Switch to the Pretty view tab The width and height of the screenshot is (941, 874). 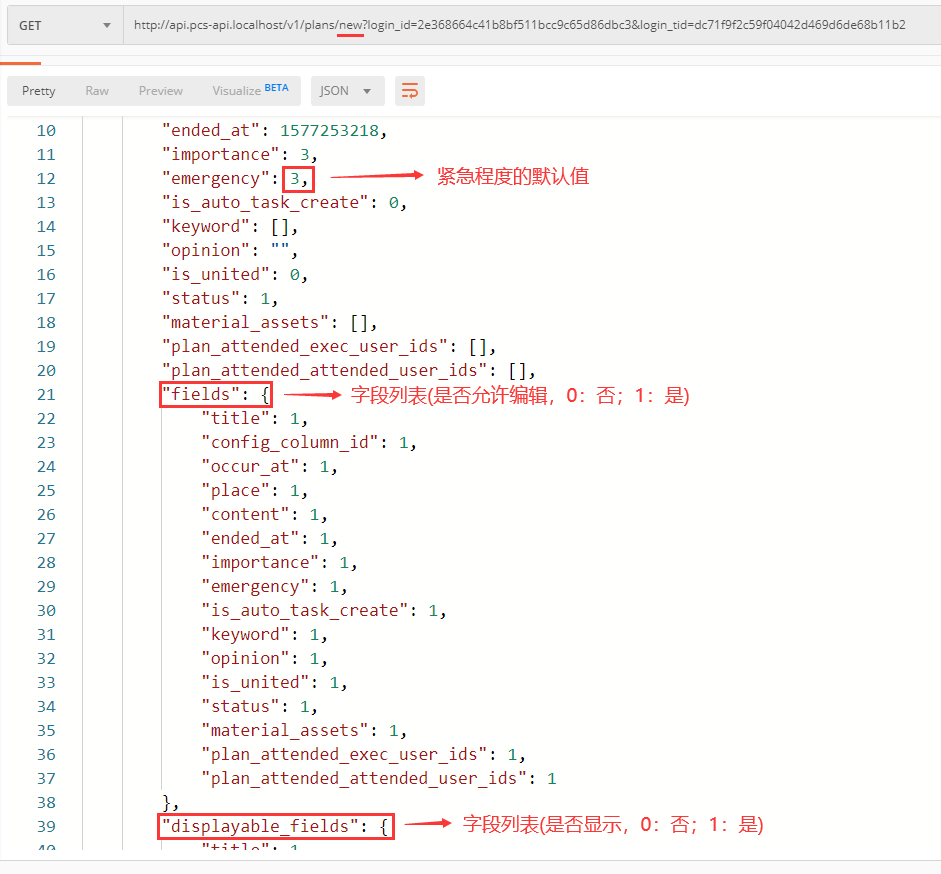pyautogui.click(x=39, y=91)
